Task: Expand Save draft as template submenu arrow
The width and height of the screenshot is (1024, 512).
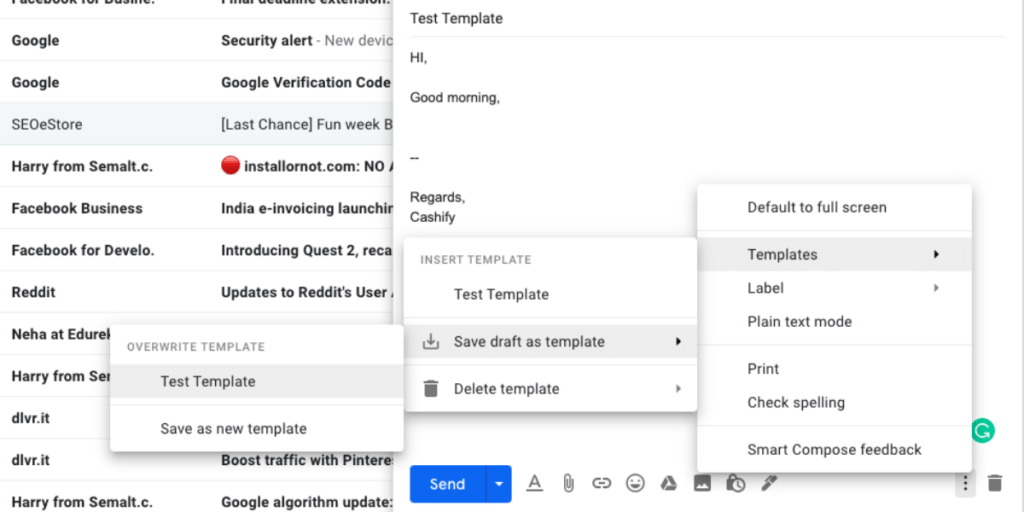Action: [x=679, y=342]
